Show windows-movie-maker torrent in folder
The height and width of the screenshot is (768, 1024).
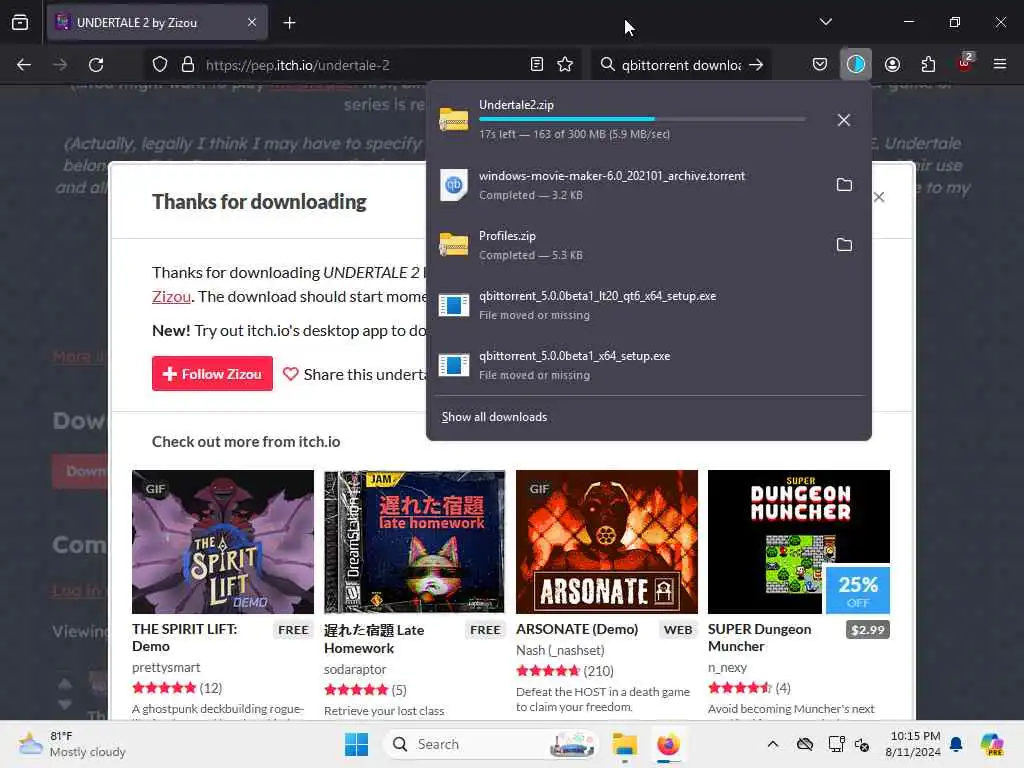[844, 185]
